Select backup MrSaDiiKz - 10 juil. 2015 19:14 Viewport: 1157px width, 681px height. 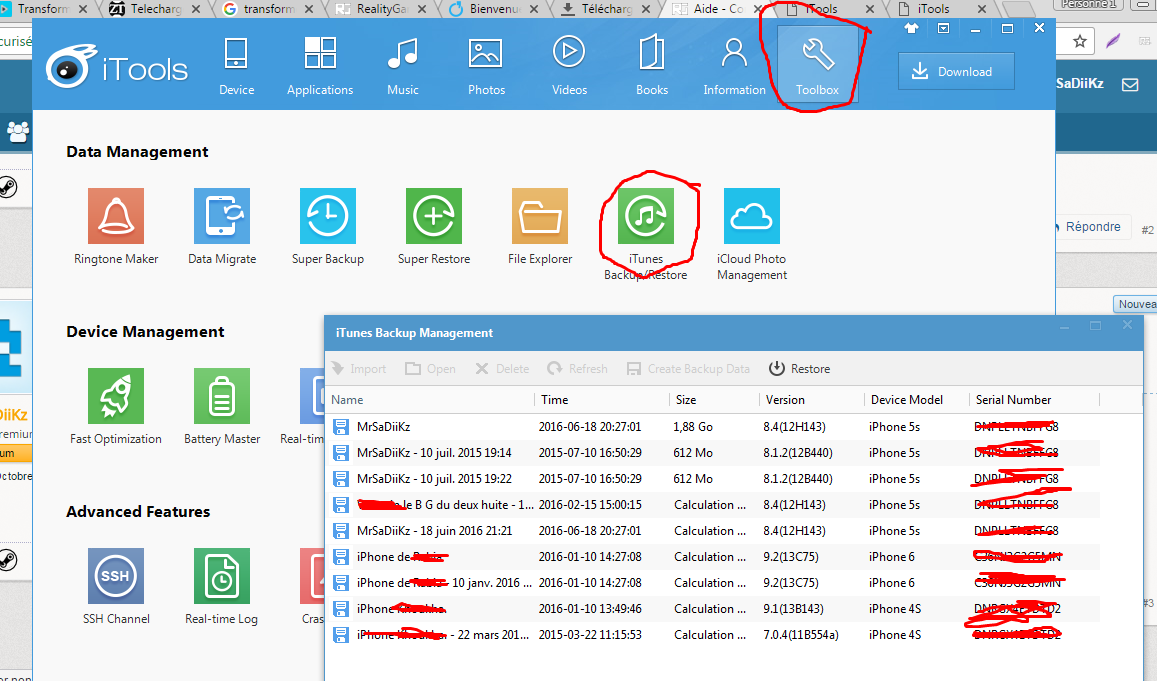pyautogui.click(x=714, y=452)
